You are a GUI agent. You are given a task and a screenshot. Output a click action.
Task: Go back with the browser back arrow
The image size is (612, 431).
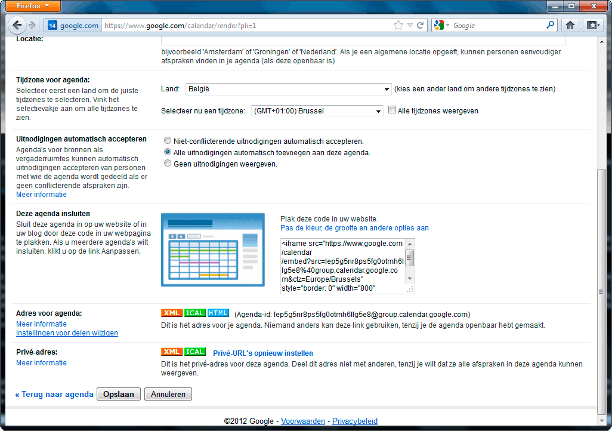click(17, 25)
